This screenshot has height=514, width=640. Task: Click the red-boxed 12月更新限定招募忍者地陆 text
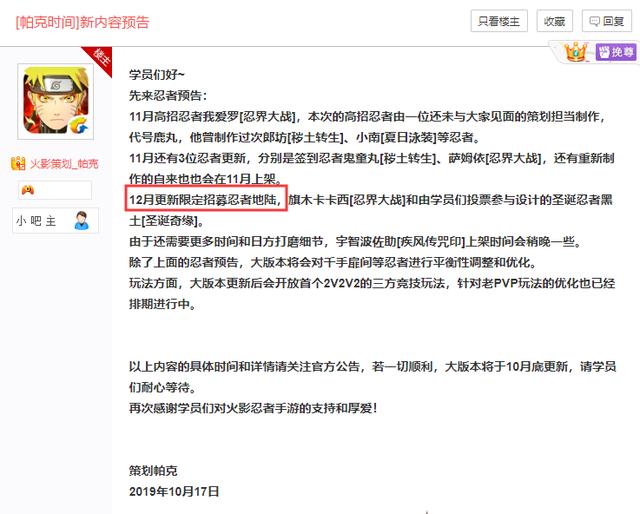point(206,198)
